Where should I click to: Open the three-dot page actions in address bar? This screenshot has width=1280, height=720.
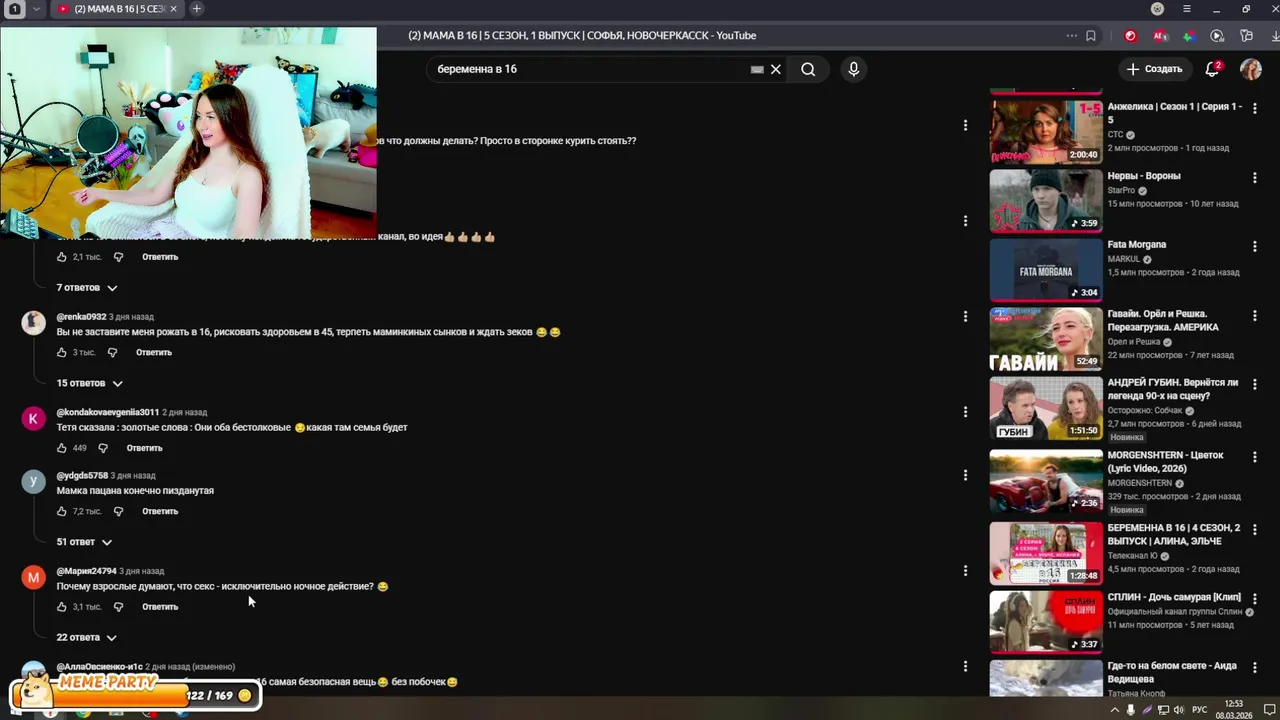pyautogui.click(x=1072, y=36)
